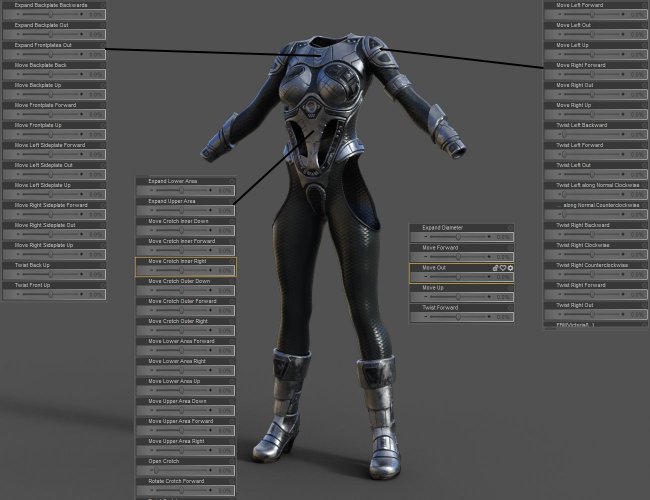Click the minus icon on Open Crotch slider

pos(151,470)
